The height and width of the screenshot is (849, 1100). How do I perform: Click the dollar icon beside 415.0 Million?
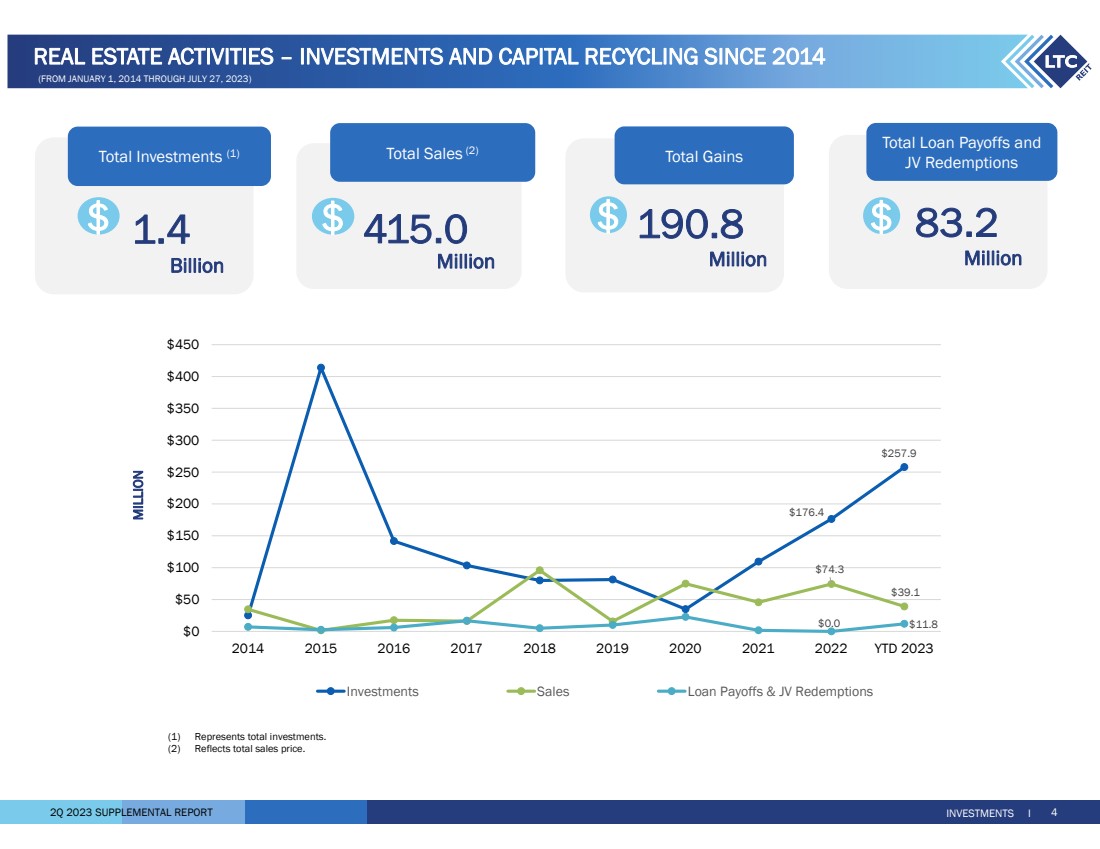332,217
